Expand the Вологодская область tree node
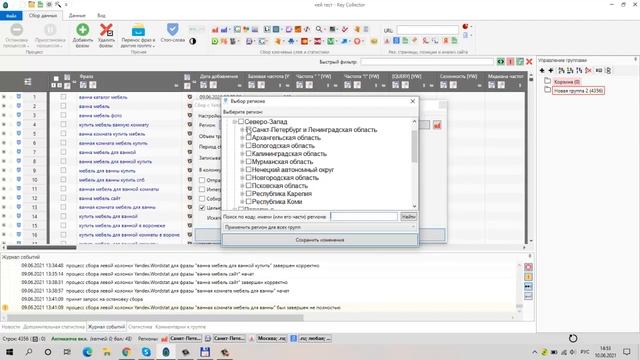The width and height of the screenshot is (640, 360). [x=242, y=146]
